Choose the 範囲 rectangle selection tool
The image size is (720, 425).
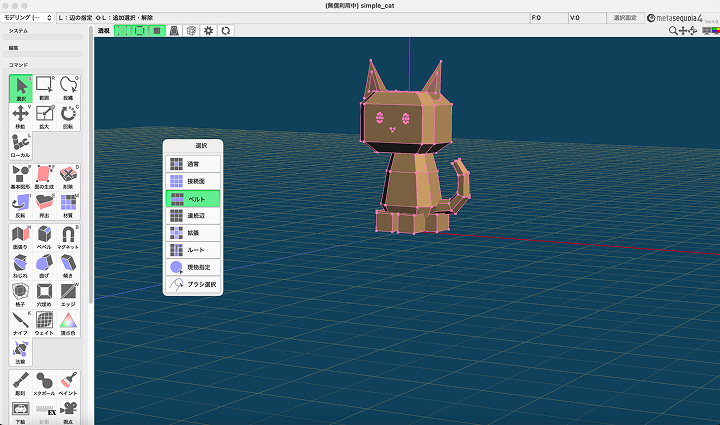[44, 89]
